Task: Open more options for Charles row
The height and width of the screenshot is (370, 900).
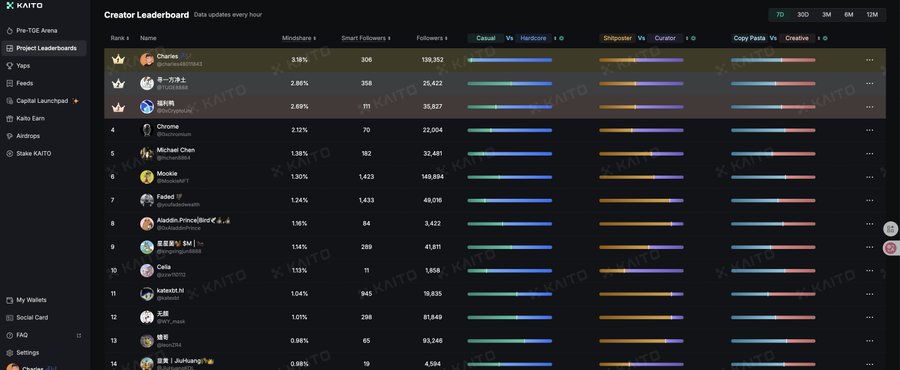Action: click(870, 60)
